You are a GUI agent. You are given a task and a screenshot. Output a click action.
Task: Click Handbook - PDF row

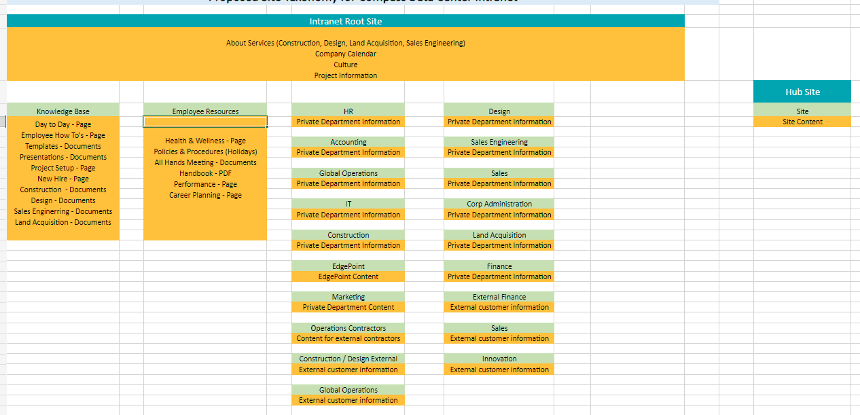point(205,173)
